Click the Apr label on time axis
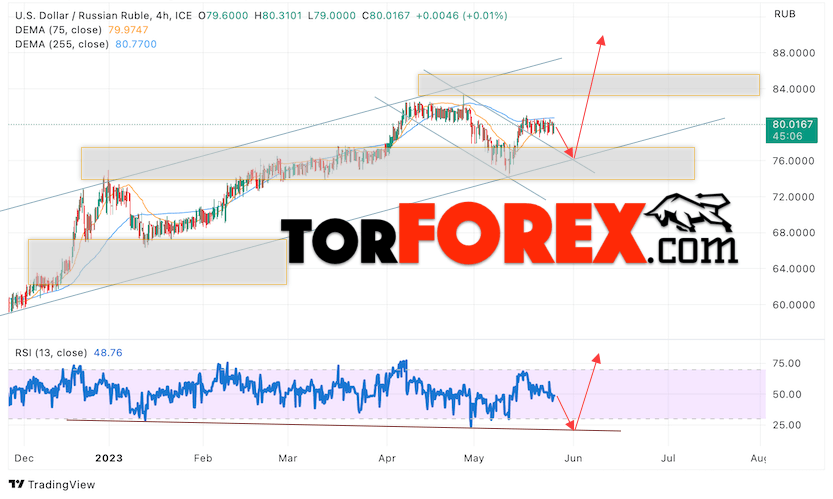Screen dimensions: 833x499 coord(387,458)
